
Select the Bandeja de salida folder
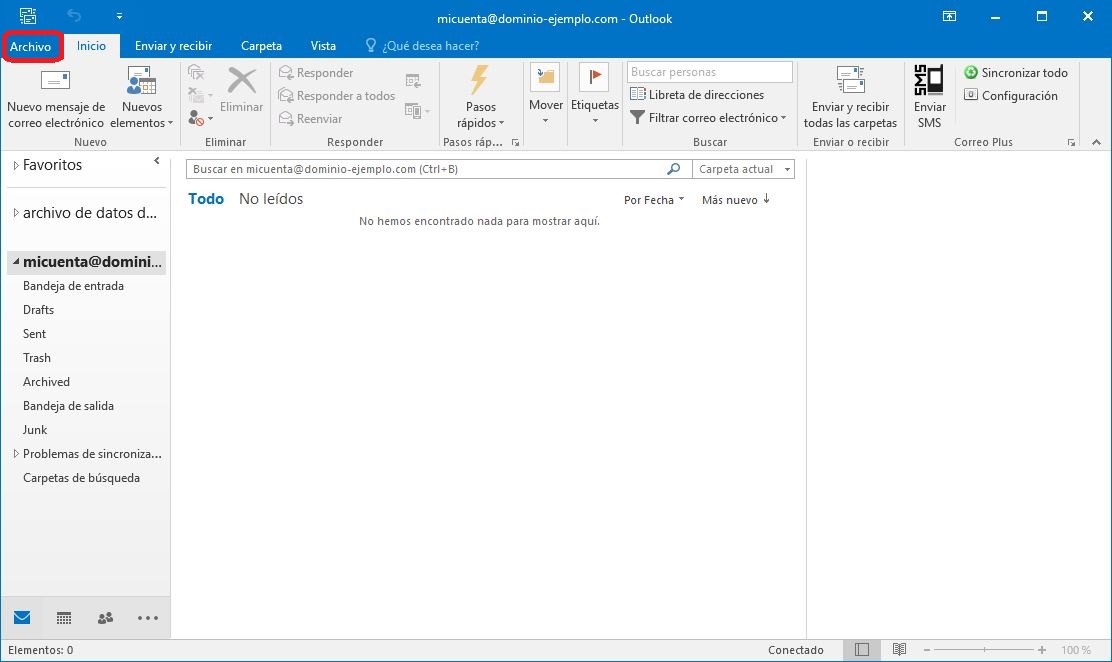68,406
